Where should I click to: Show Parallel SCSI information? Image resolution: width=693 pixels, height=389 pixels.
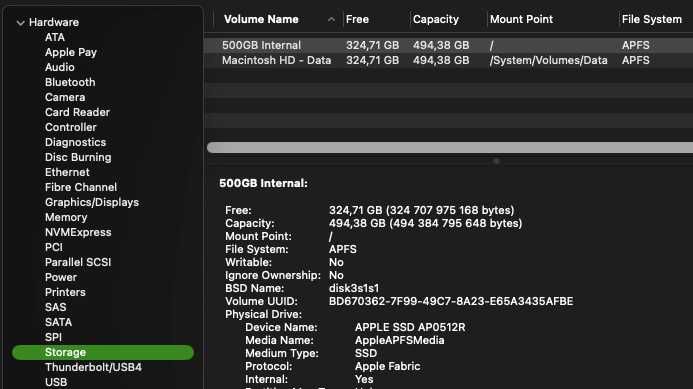click(x=78, y=263)
